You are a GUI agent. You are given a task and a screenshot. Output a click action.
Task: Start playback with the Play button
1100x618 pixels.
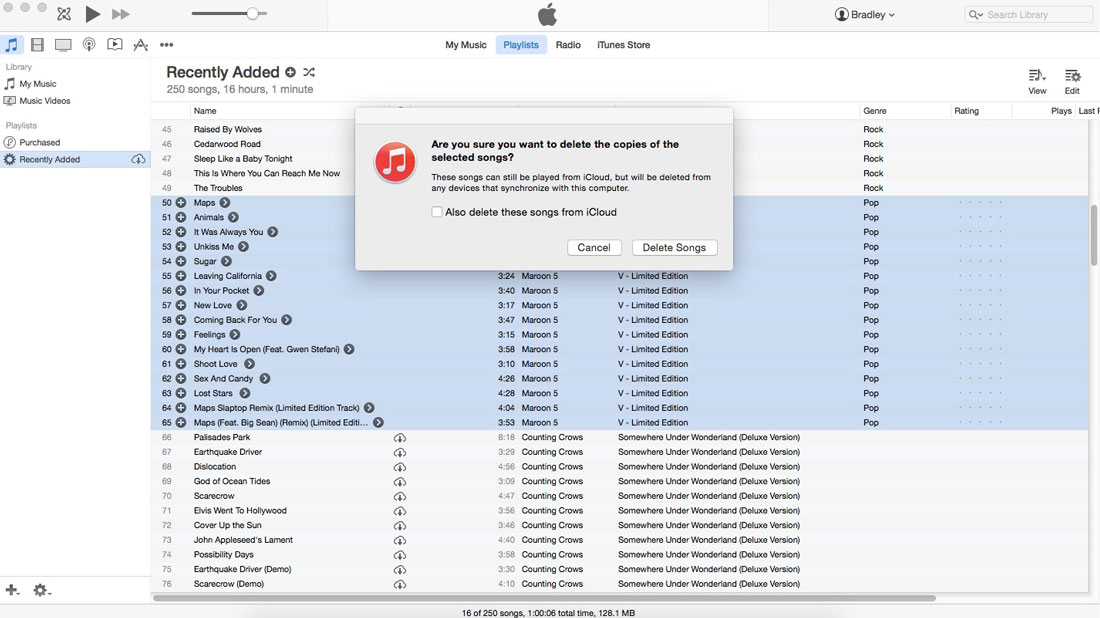pyautogui.click(x=92, y=14)
